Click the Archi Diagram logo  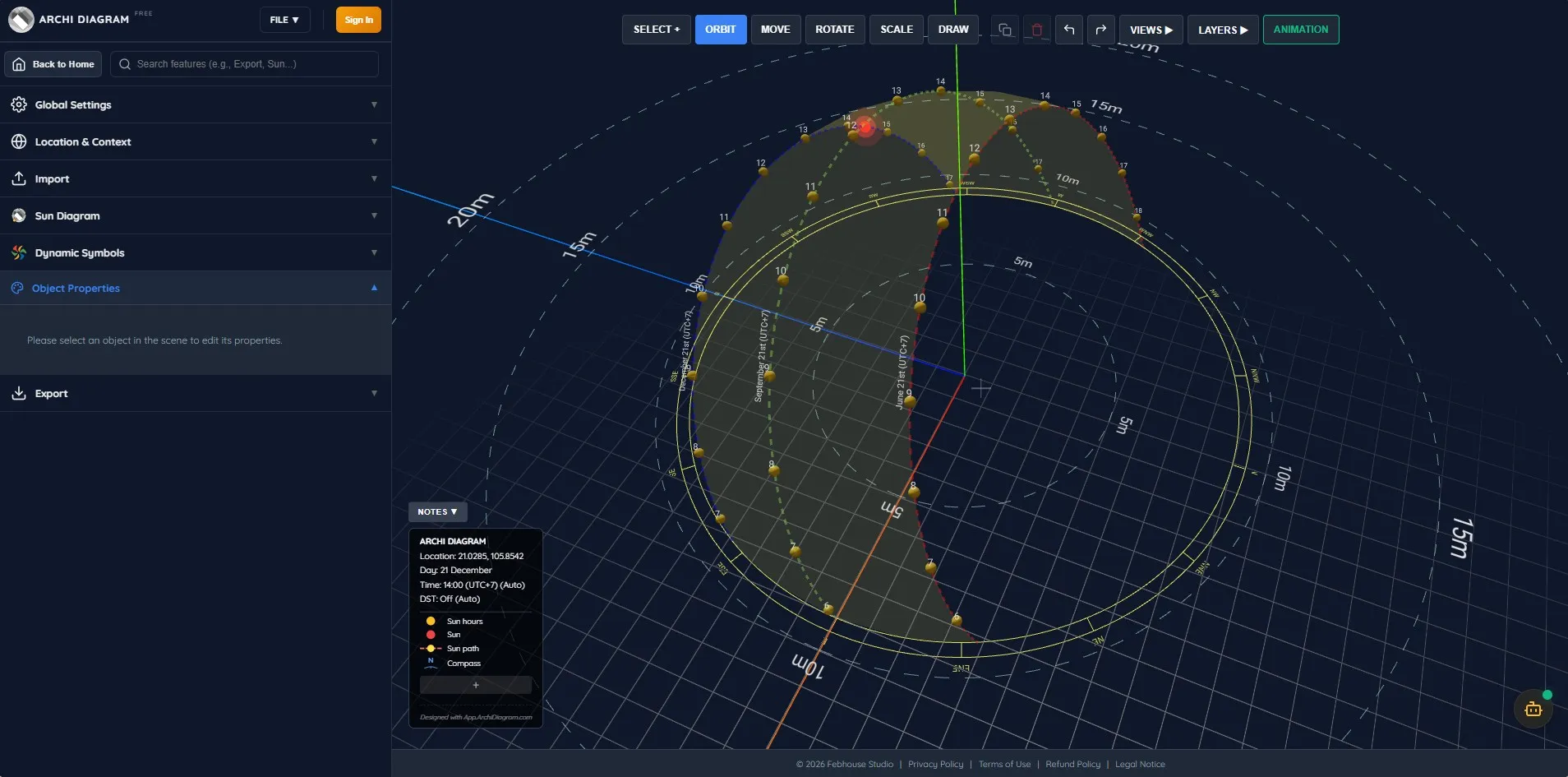(x=21, y=19)
